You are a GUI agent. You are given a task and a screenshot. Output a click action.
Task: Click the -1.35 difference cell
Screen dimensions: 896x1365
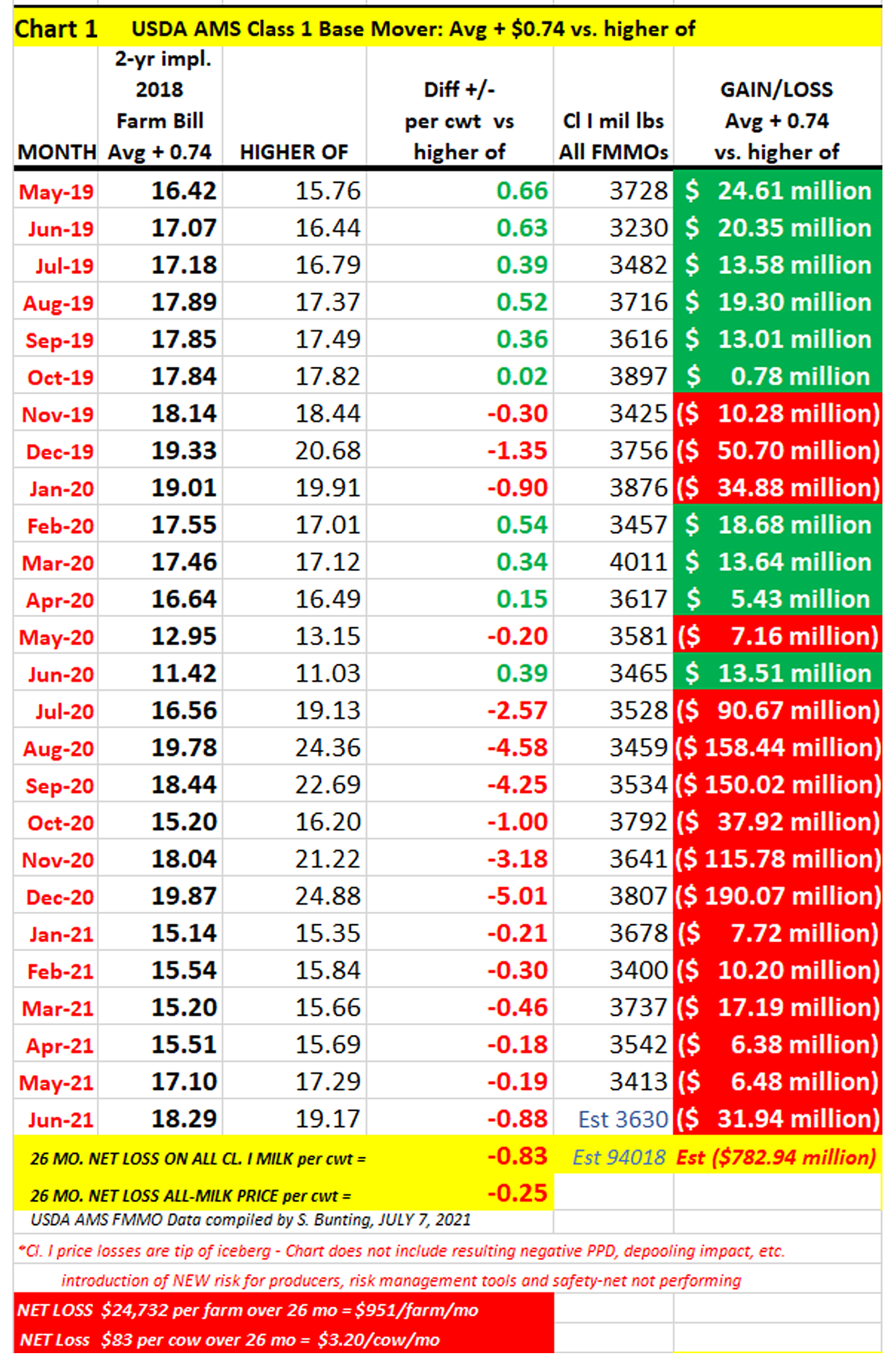517,451
